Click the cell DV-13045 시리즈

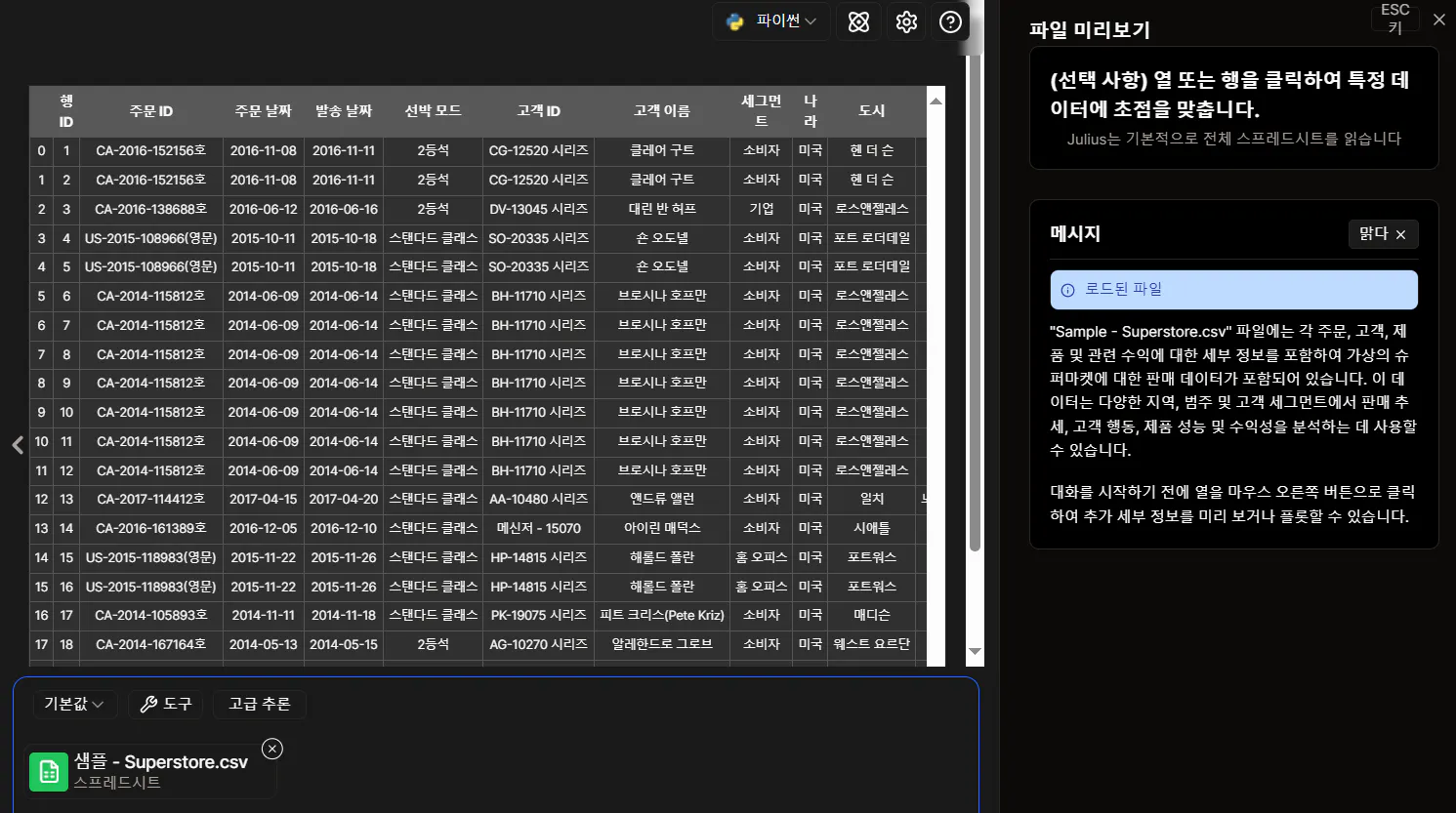click(x=539, y=209)
